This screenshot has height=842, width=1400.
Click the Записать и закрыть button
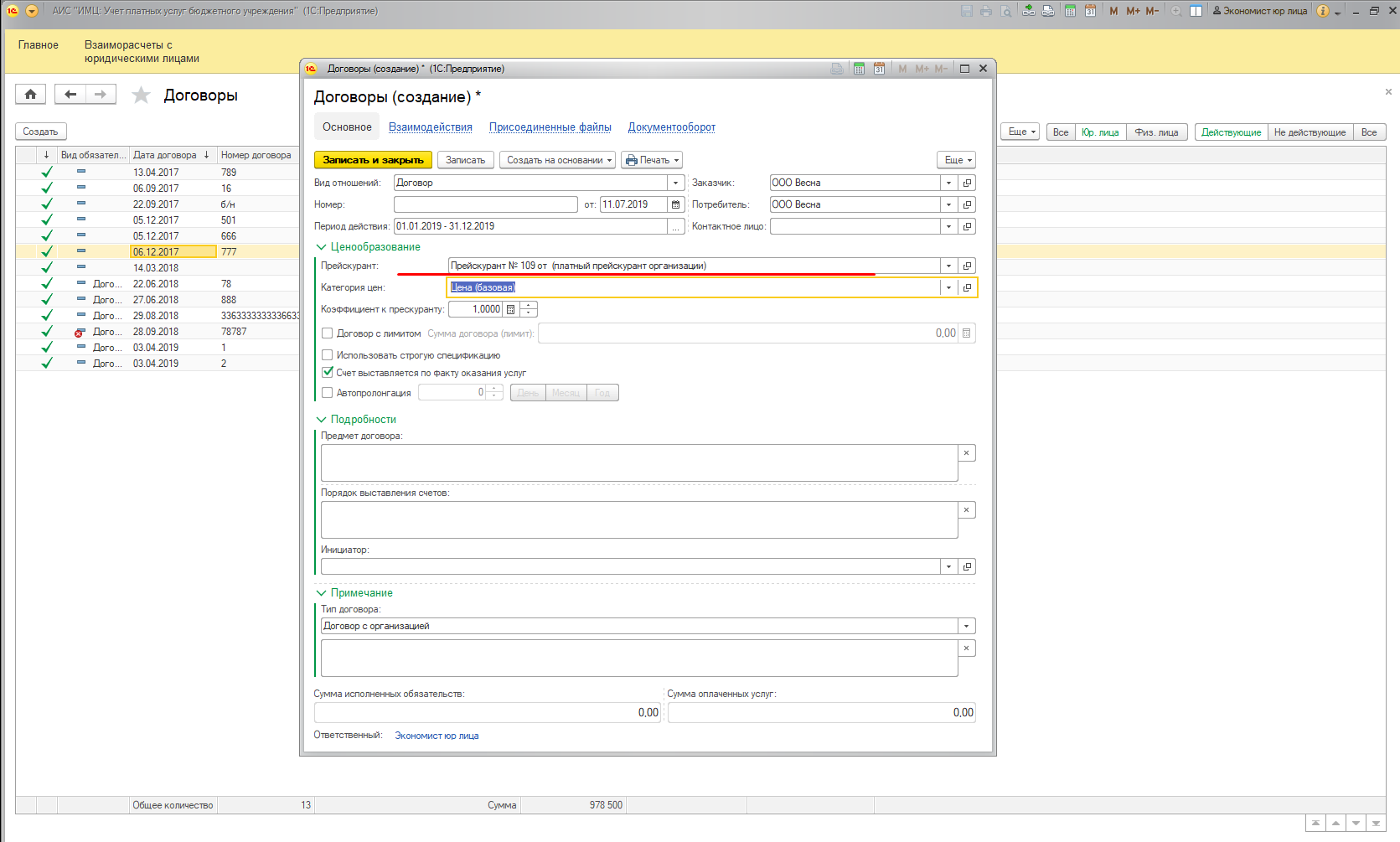click(x=373, y=160)
